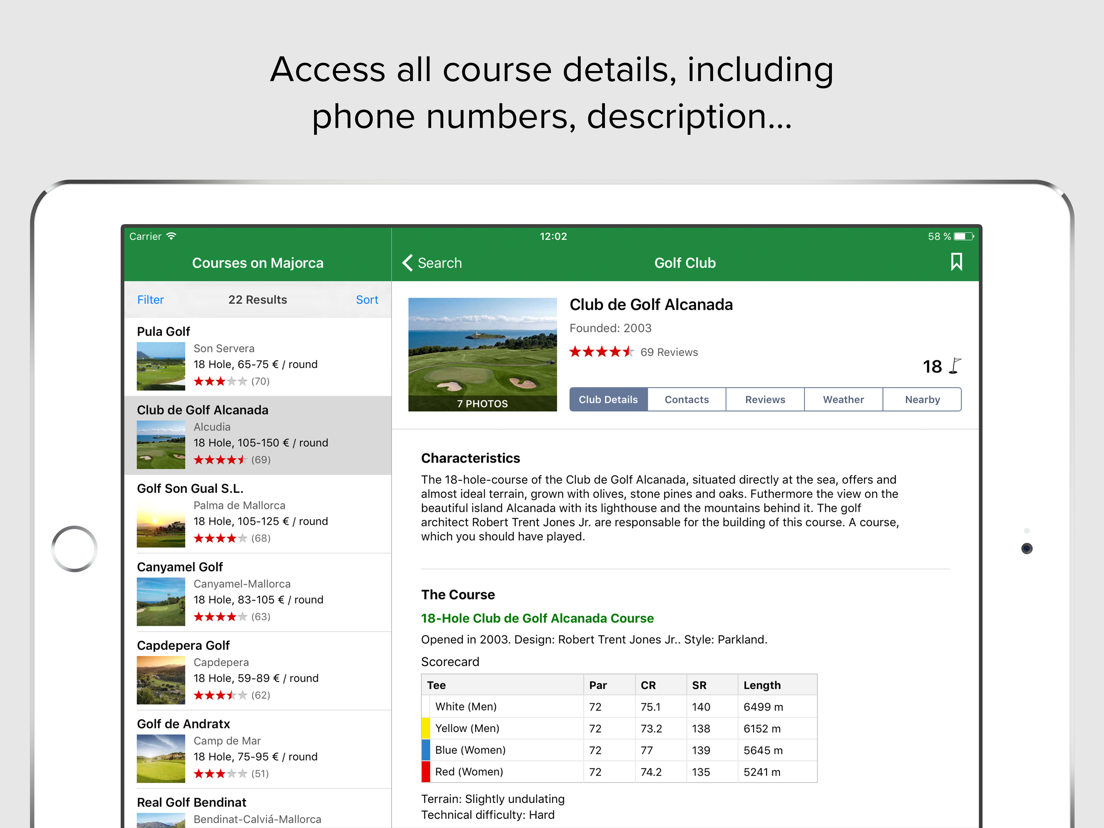Image resolution: width=1104 pixels, height=828 pixels.
Task: Tap the Founded: 2003 text
Action: (610, 328)
